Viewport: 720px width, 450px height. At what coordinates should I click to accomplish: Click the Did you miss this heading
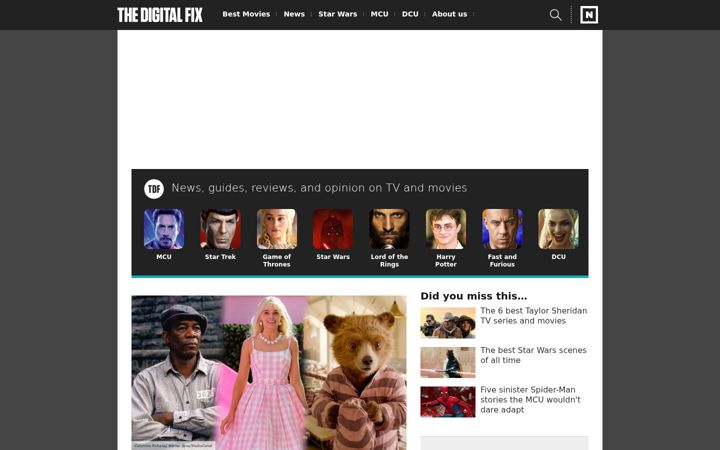point(473,296)
